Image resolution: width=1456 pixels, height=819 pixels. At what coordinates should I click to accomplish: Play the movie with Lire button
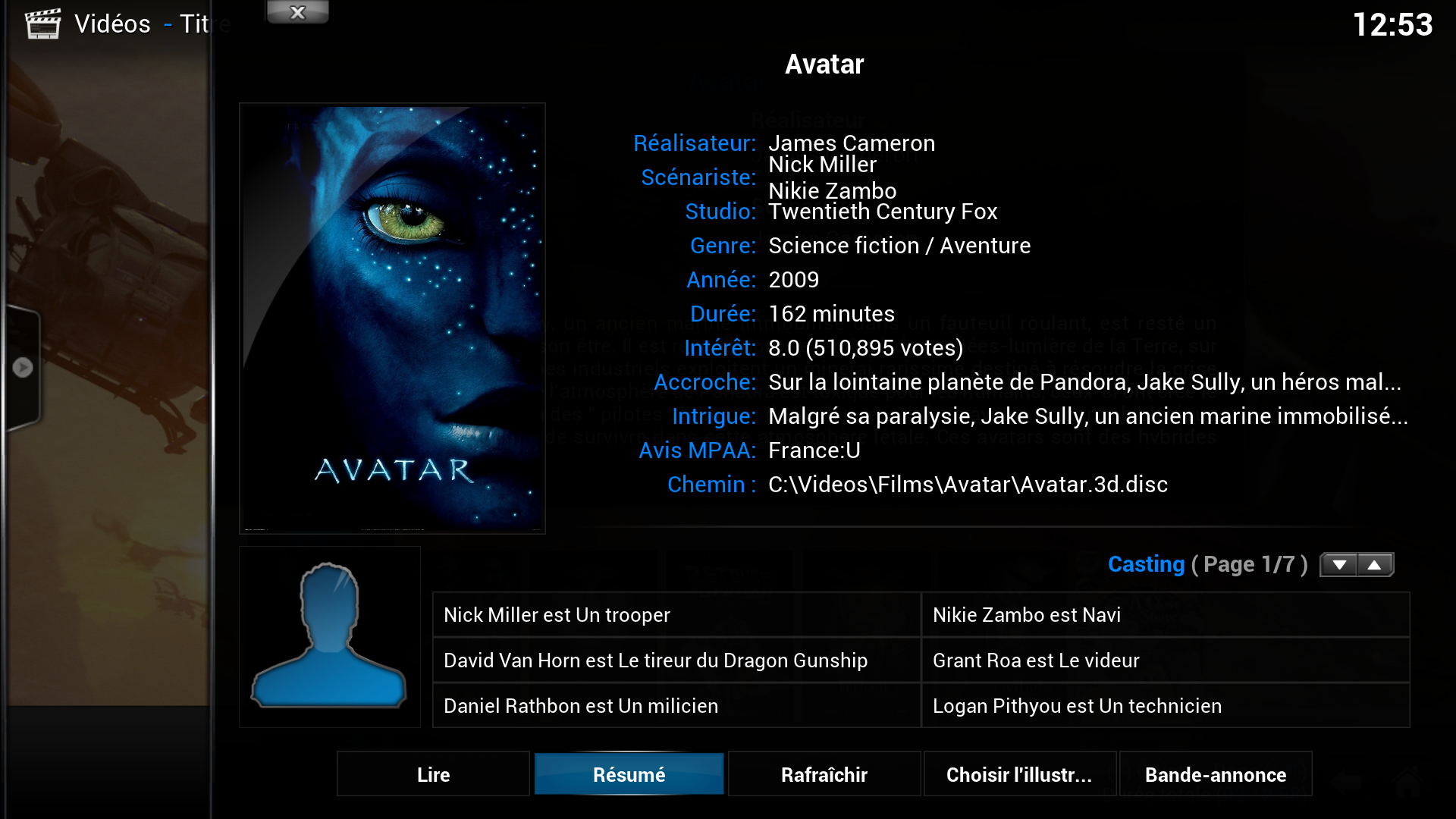click(x=433, y=774)
